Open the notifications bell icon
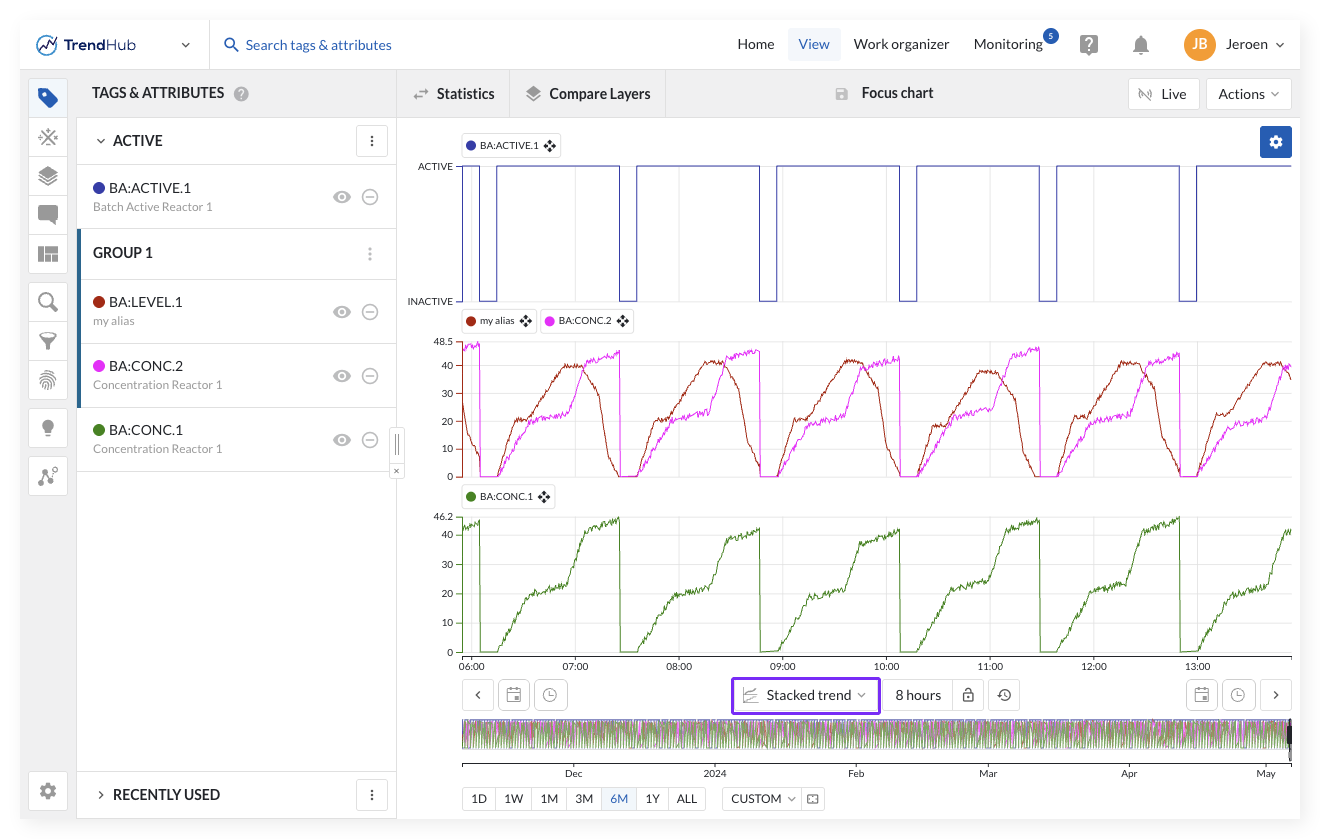 (1140, 45)
